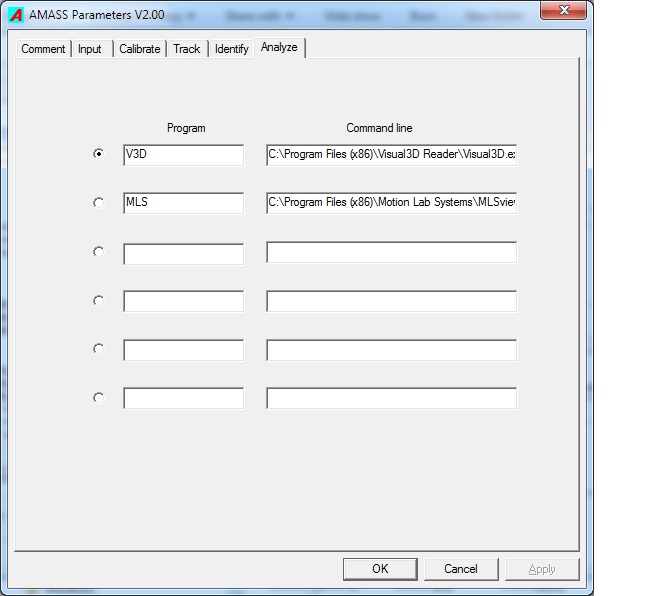Click the AMASS icon in the title bar
This screenshot has height=596, width=652.
[16, 15]
